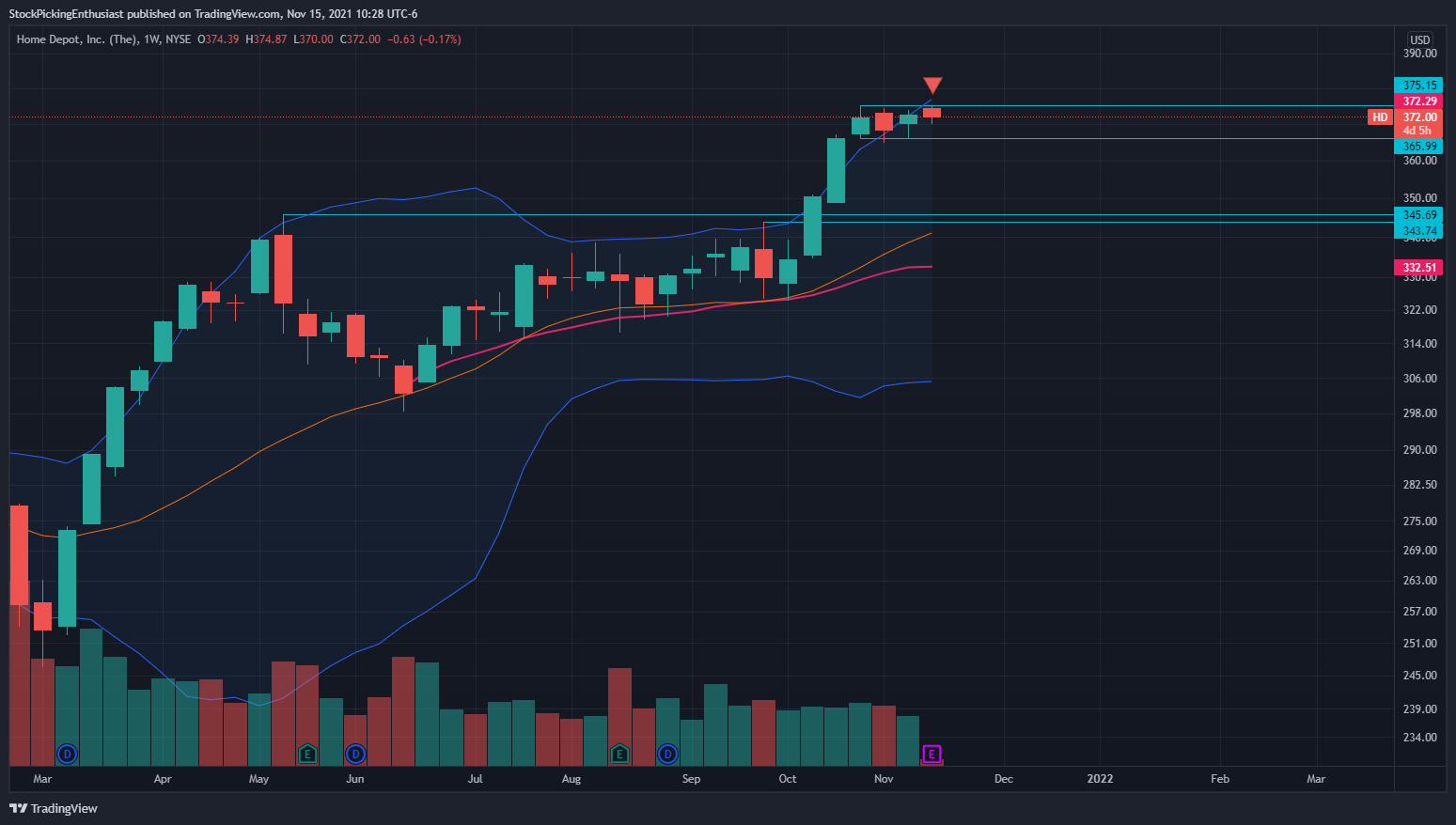The image size is (1456, 825).
Task: Click the 257.00 price axis label
Action: (x=1419, y=612)
